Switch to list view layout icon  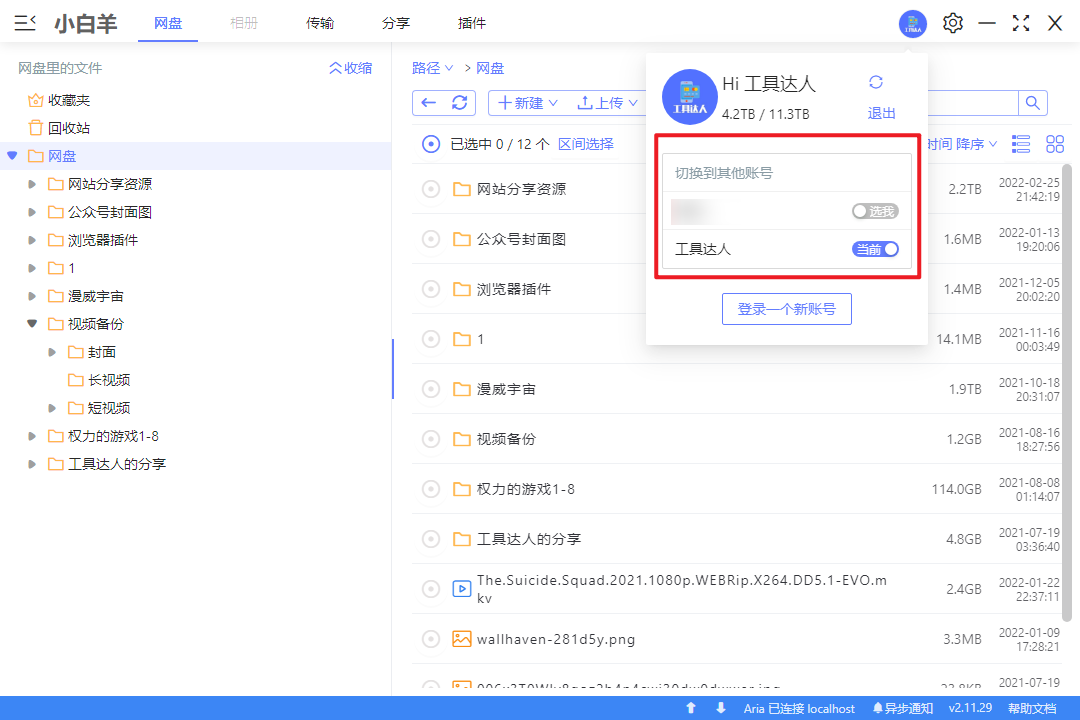click(1021, 144)
